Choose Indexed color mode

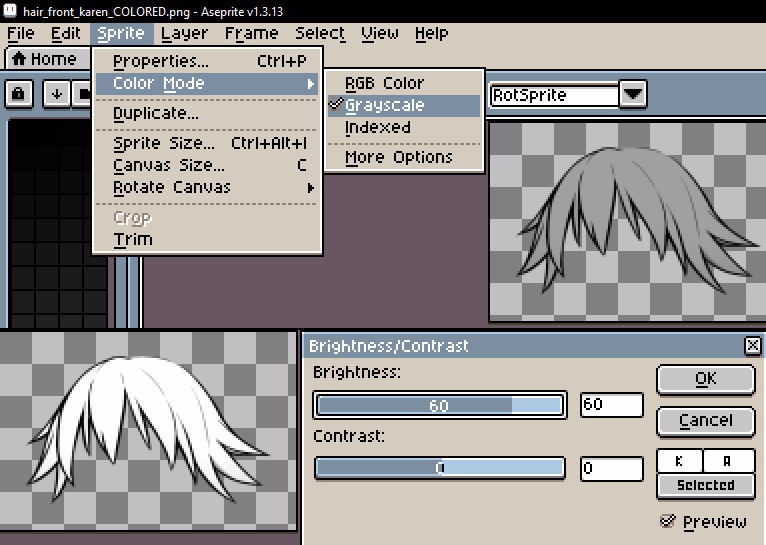(x=377, y=127)
